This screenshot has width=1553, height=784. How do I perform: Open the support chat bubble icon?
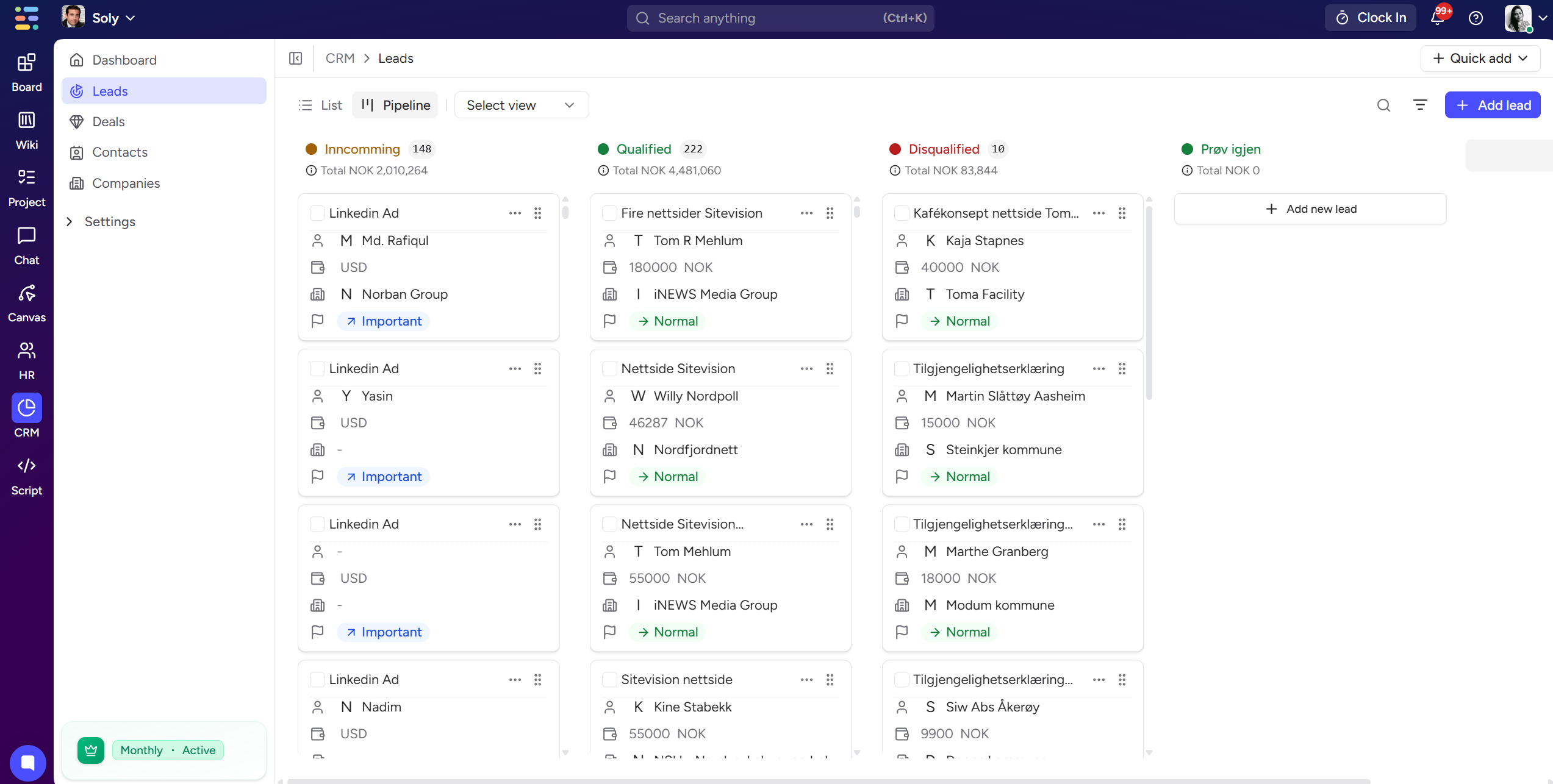[x=27, y=762]
